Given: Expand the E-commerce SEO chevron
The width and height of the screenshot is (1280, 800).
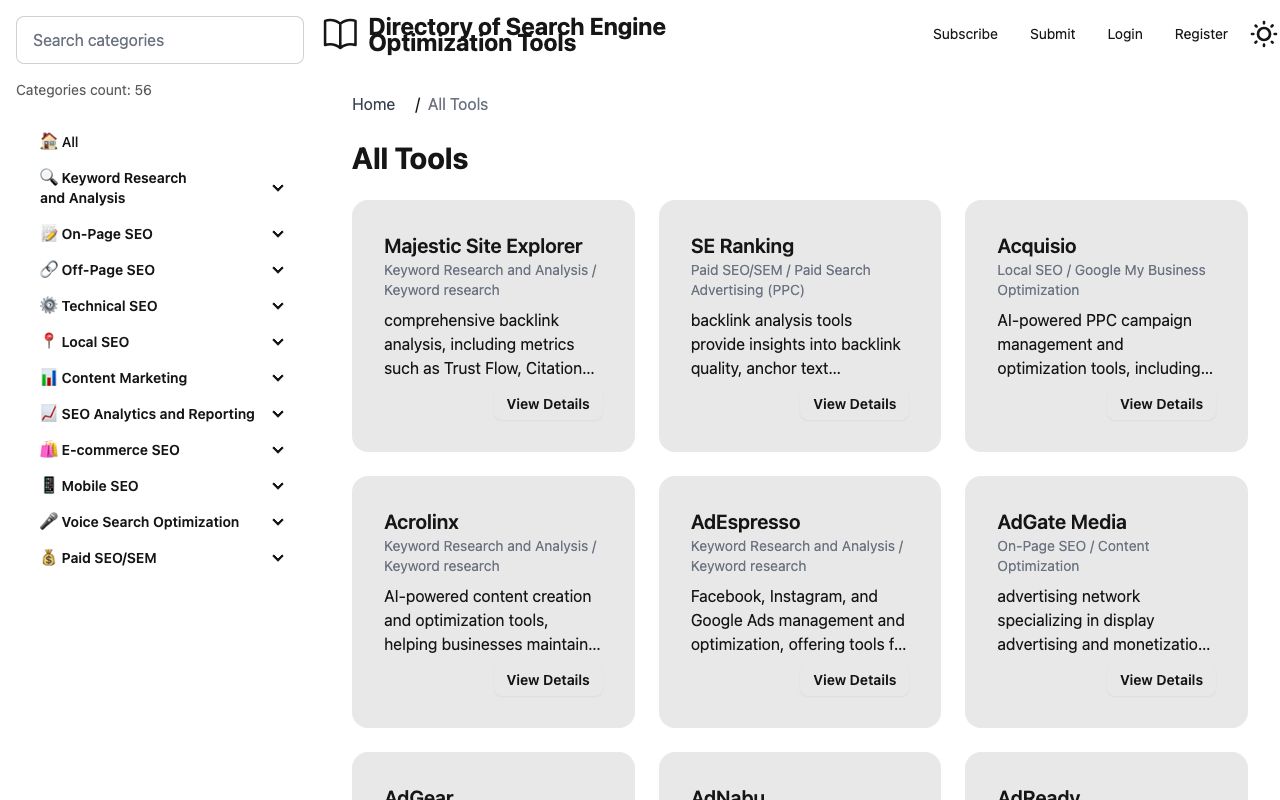Looking at the screenshot, I should click(278, 450).
